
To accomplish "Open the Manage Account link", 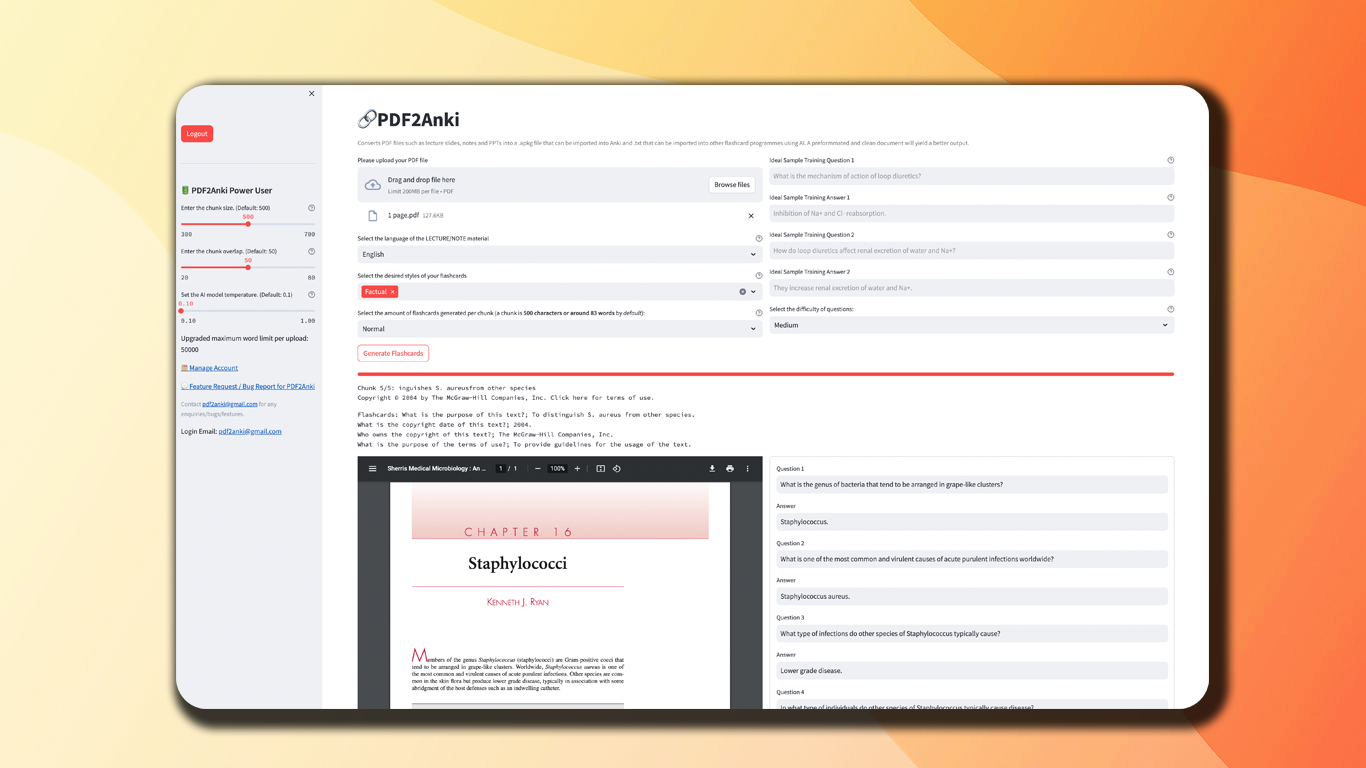I will pyautogui.click(x=213, y=368).
